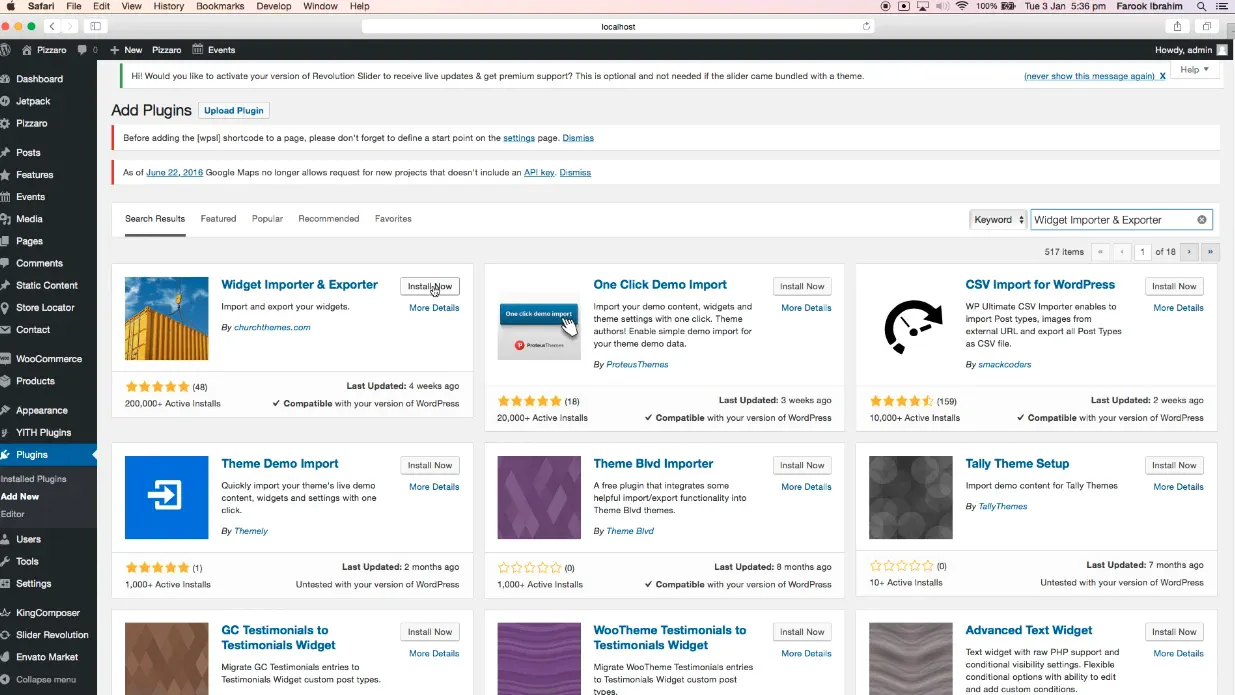Collapse the WordPress admin menu

point(45,679)
